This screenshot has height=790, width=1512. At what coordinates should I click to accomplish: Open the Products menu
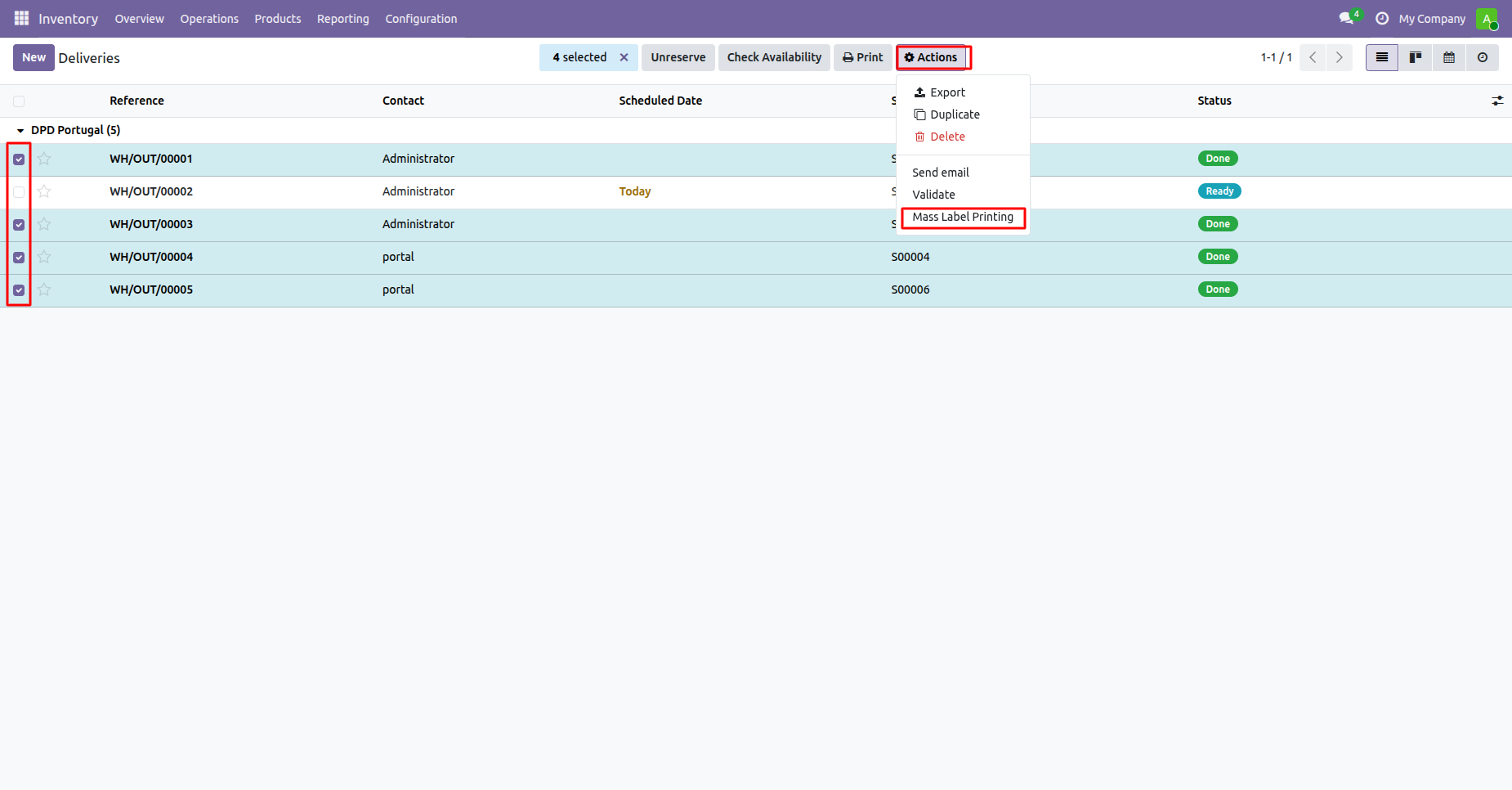point(278,19)
